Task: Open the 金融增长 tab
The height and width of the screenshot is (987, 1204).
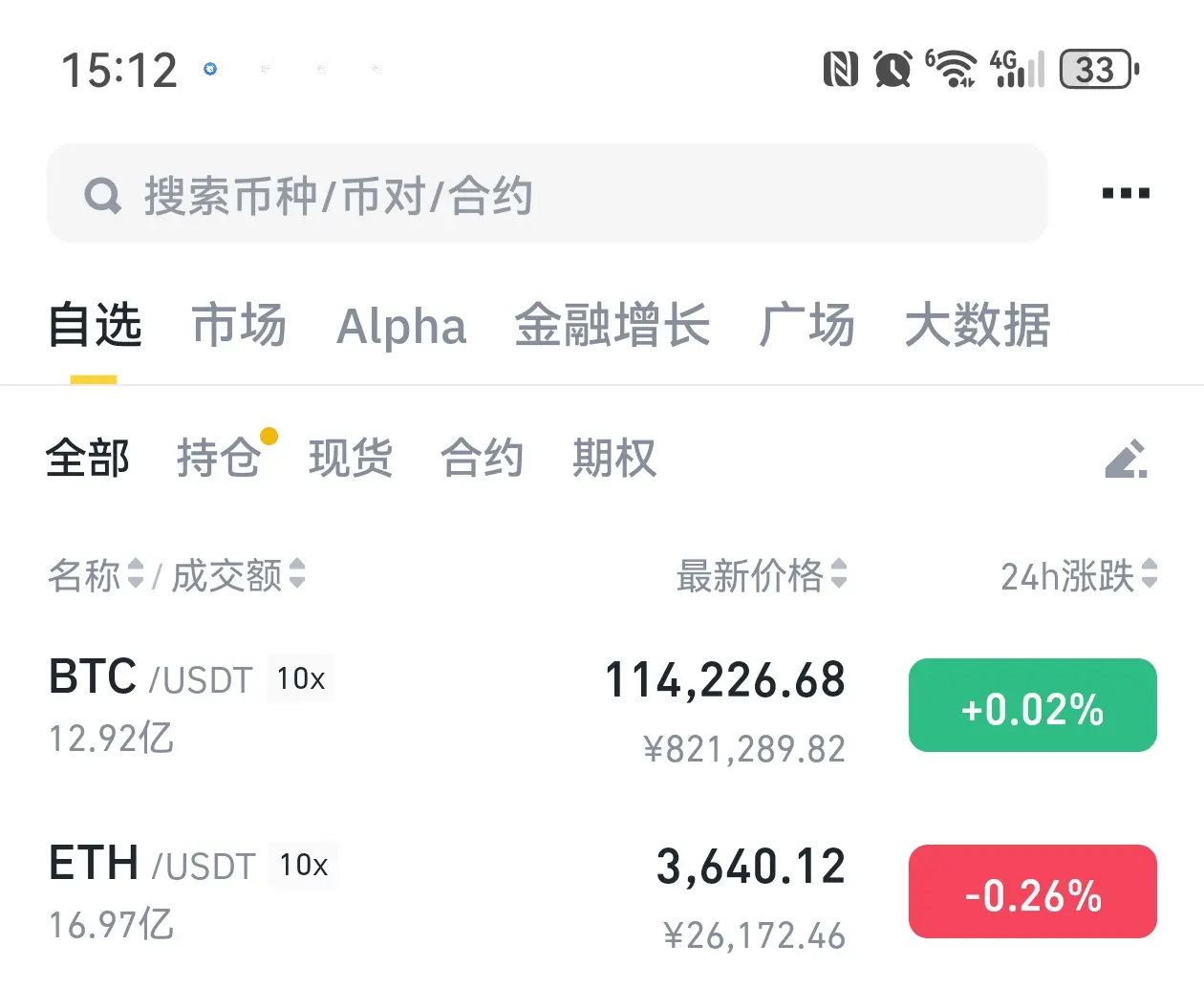Action: tap(613, 325)
